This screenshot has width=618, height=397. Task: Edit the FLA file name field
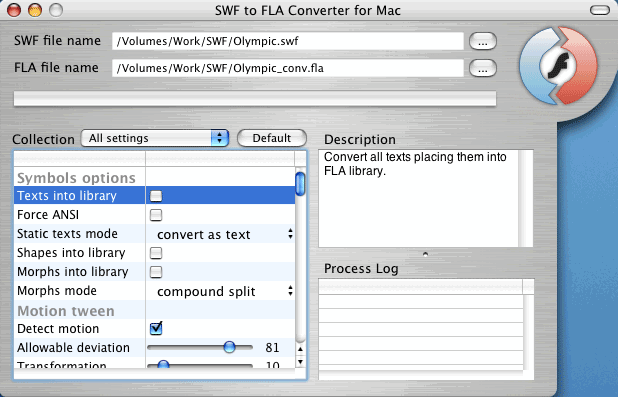click(288, 68)
